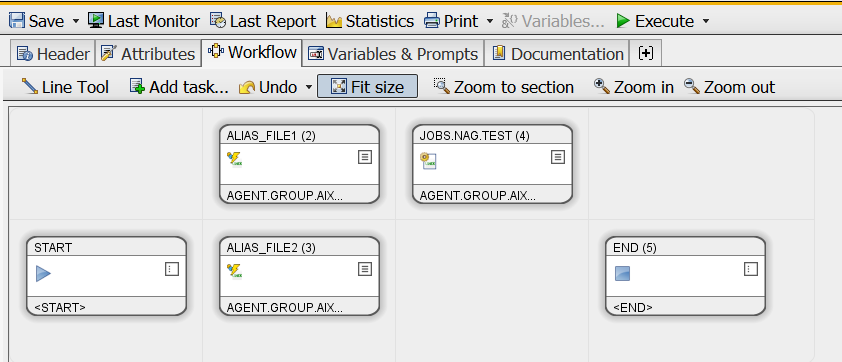Add a task to workflow
The width and height of the screenshot is (842, 362).
[x=179, y=87]
